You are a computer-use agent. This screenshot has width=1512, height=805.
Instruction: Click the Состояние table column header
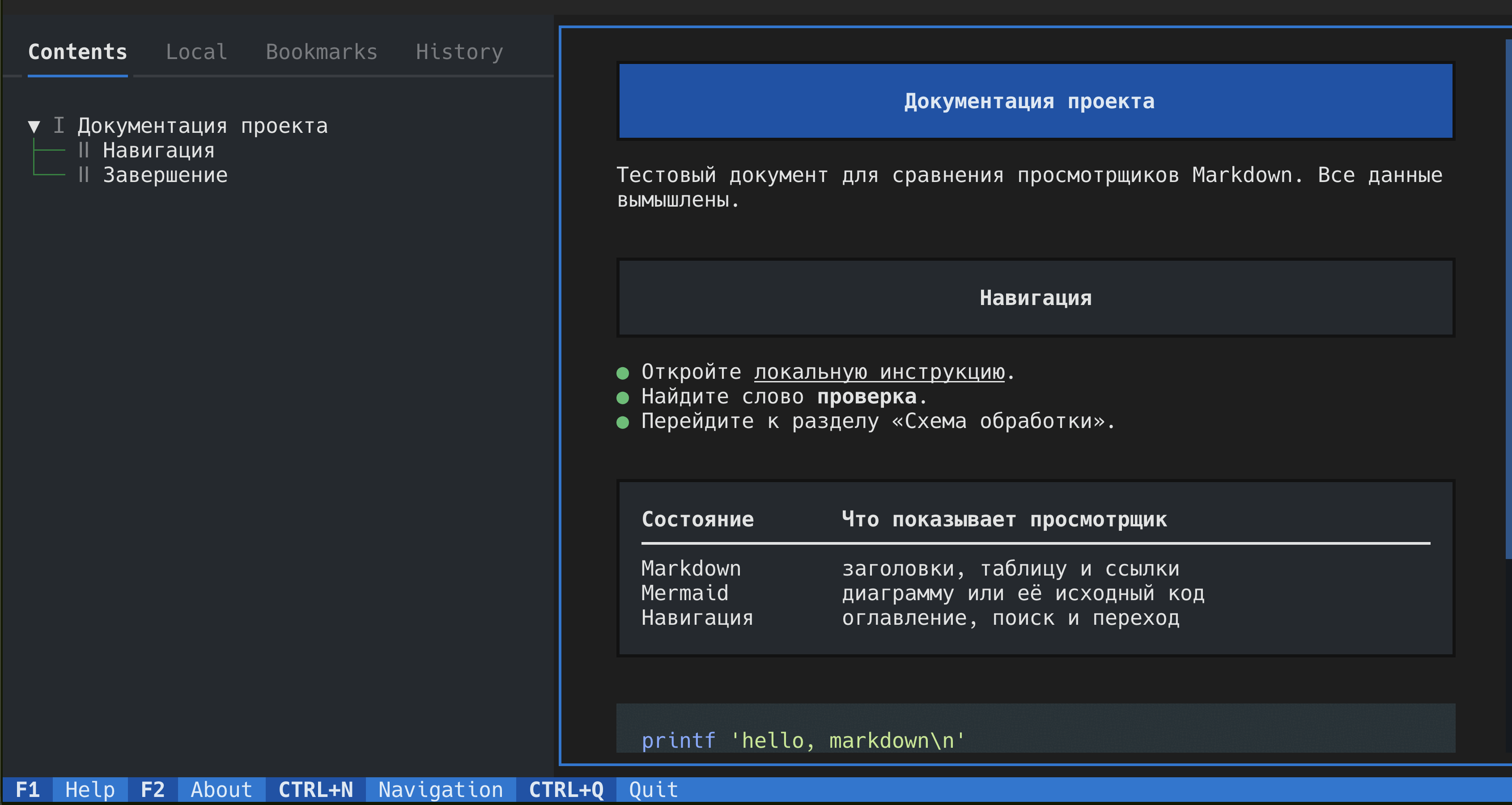coord(697,519)
